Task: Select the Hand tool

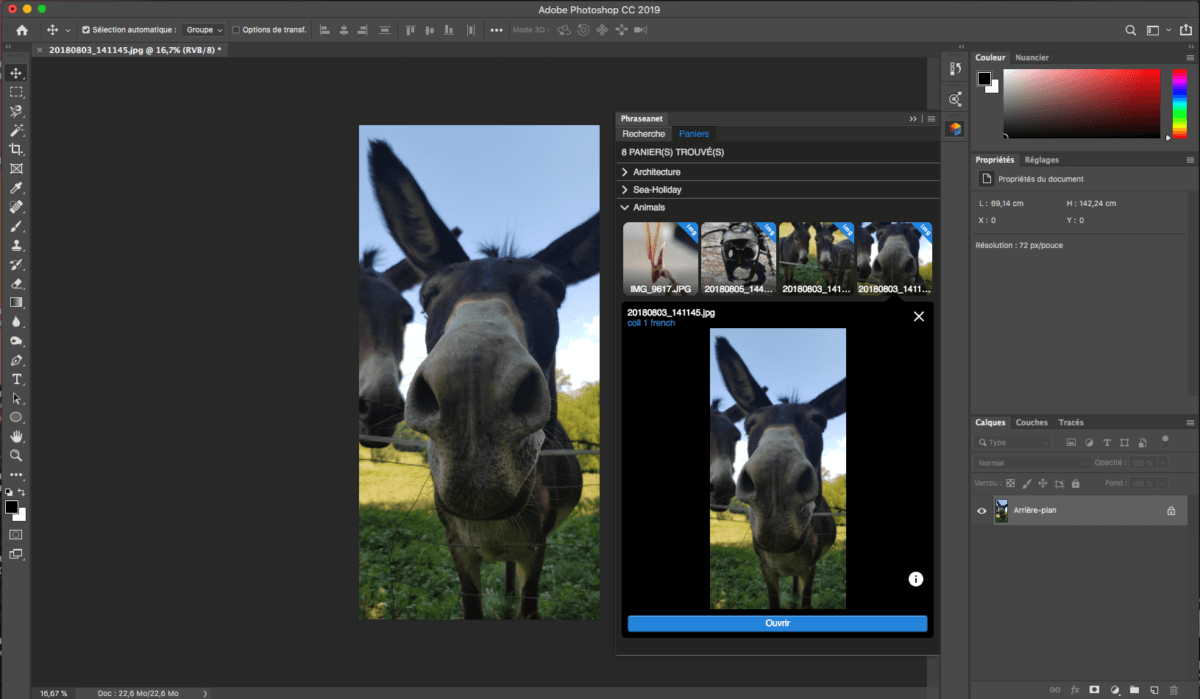Action: pyautogui.click(x=14, y=436)
